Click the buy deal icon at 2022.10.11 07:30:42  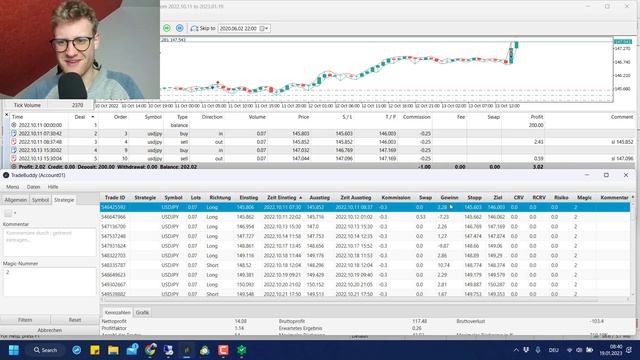click(x=13, y=133)
